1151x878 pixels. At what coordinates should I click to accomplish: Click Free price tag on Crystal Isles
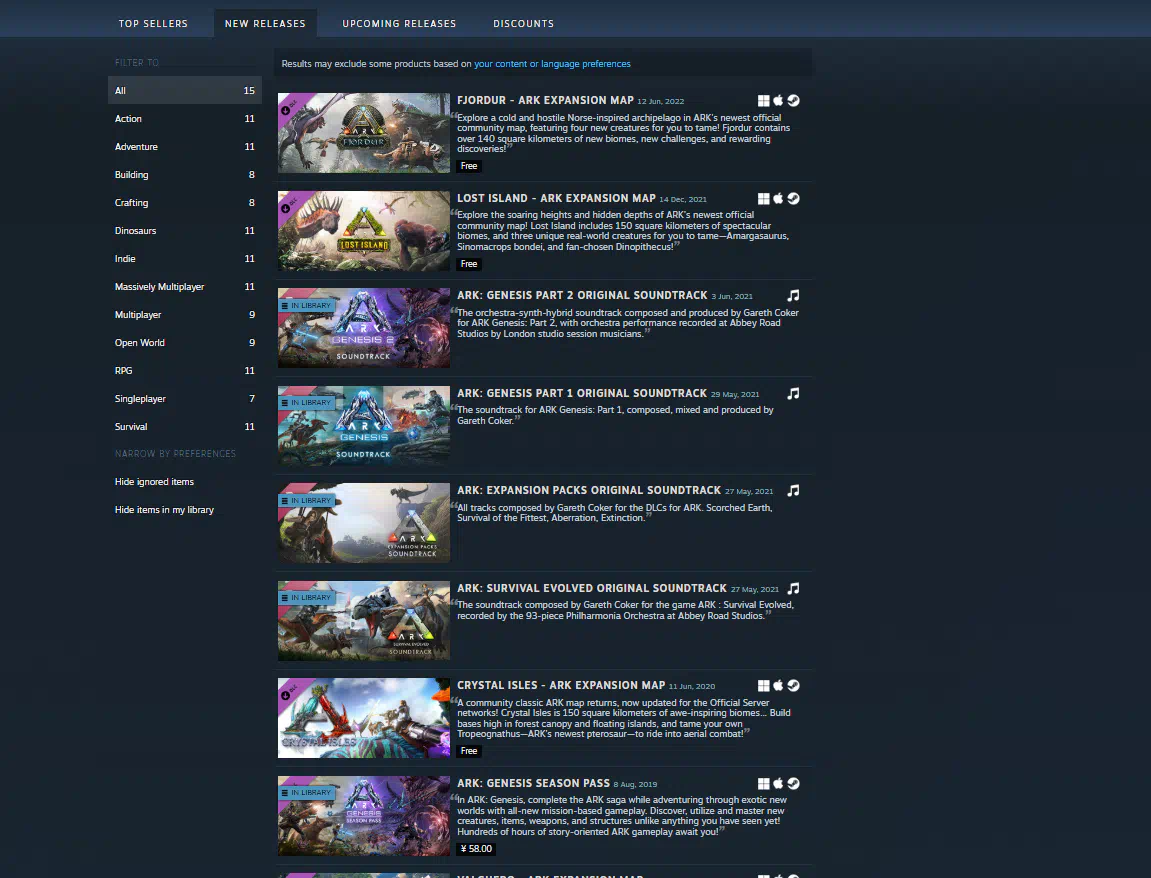(x=469, y=750)
